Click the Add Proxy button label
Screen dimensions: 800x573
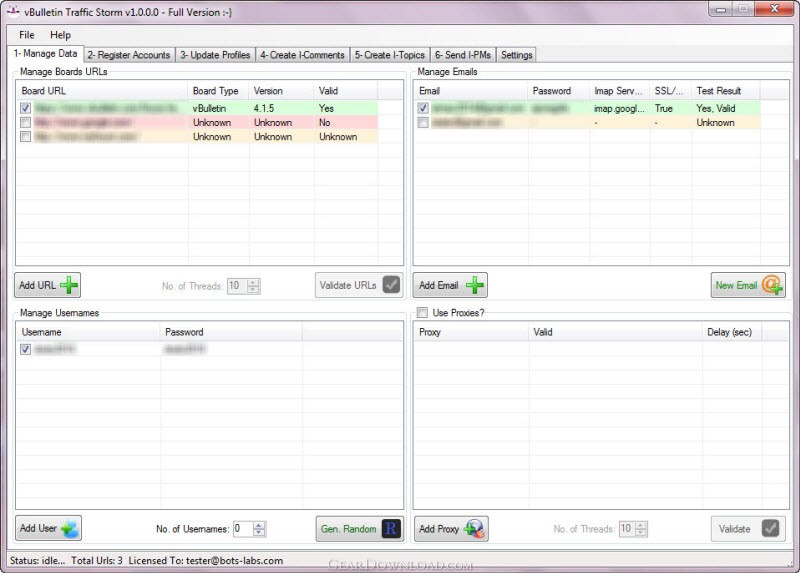click(439, 529)
